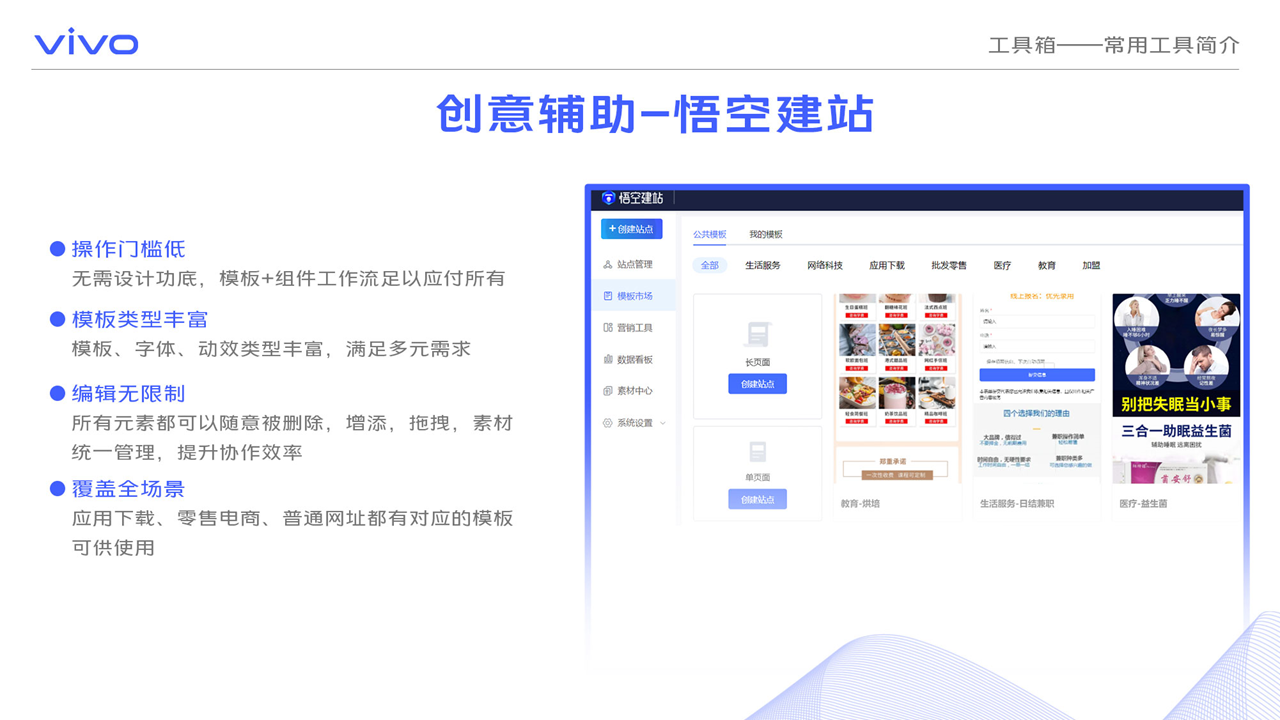This screenshot has width=1280, height=720.
Task: Select the 应用下载 category filter
Action: [887, 266]
